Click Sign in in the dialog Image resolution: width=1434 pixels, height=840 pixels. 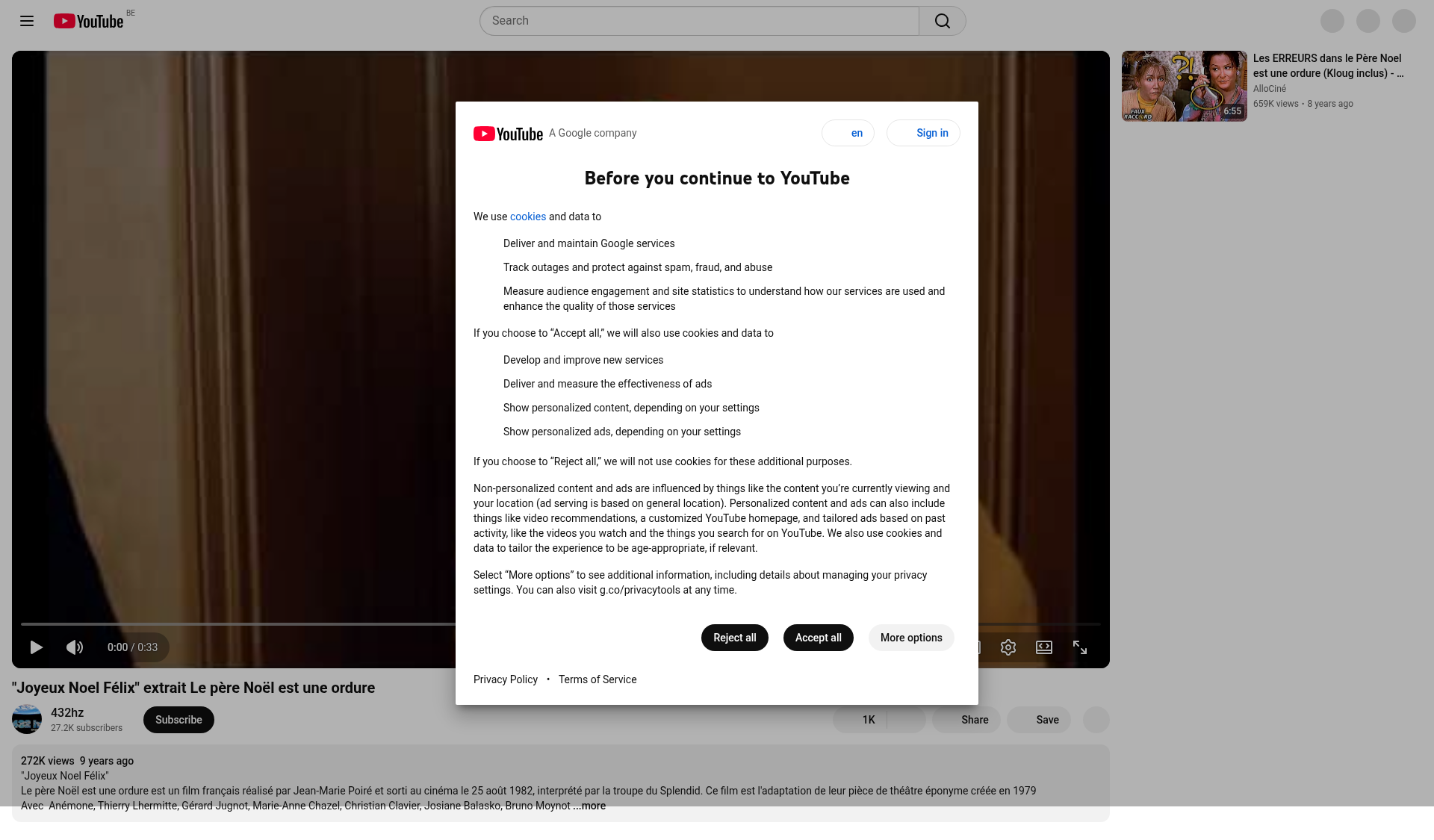(x=923, y=133)
